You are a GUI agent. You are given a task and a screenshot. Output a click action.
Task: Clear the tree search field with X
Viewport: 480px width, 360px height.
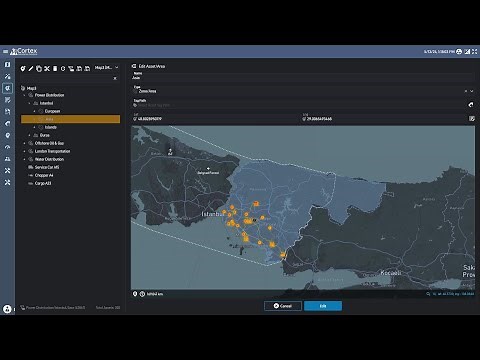click(x=115, y=78)
